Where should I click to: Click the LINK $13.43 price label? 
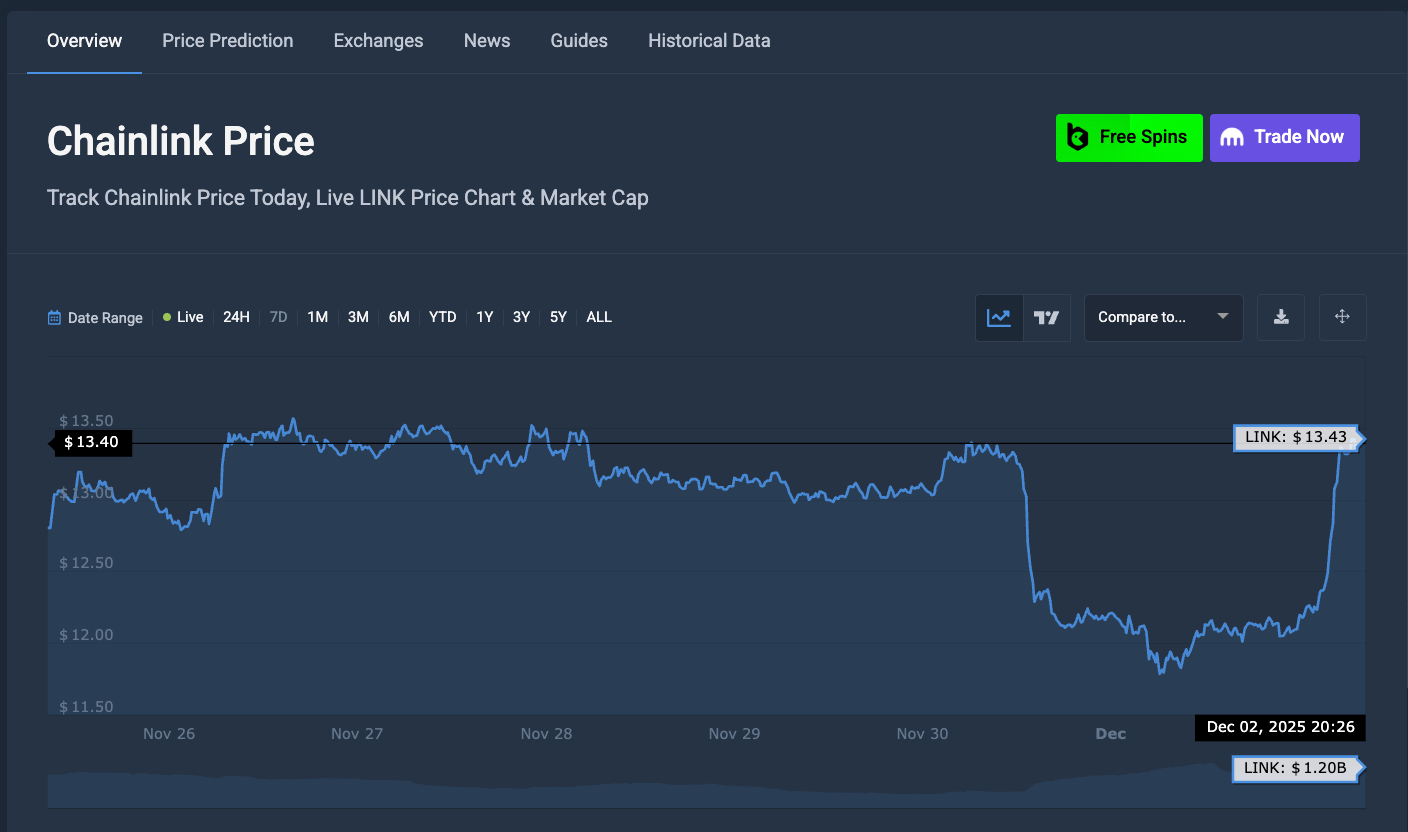point(1296,438)
